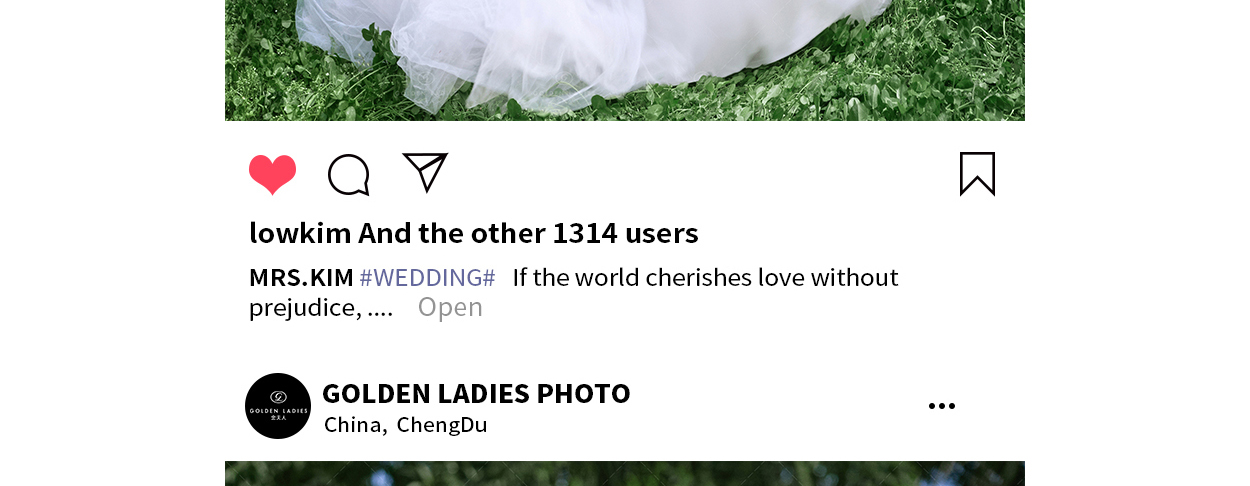Unlike the post using the red heart
The width and height of the screenshot is (1250, 486).
tap(273, 175)
